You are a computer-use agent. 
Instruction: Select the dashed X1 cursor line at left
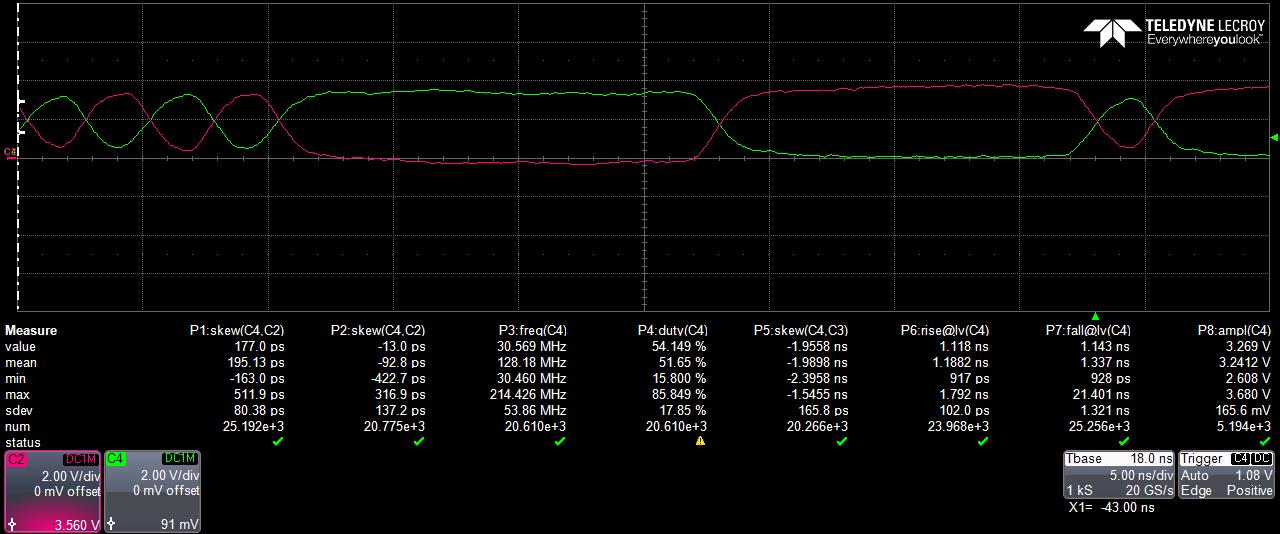pos(17,200)
